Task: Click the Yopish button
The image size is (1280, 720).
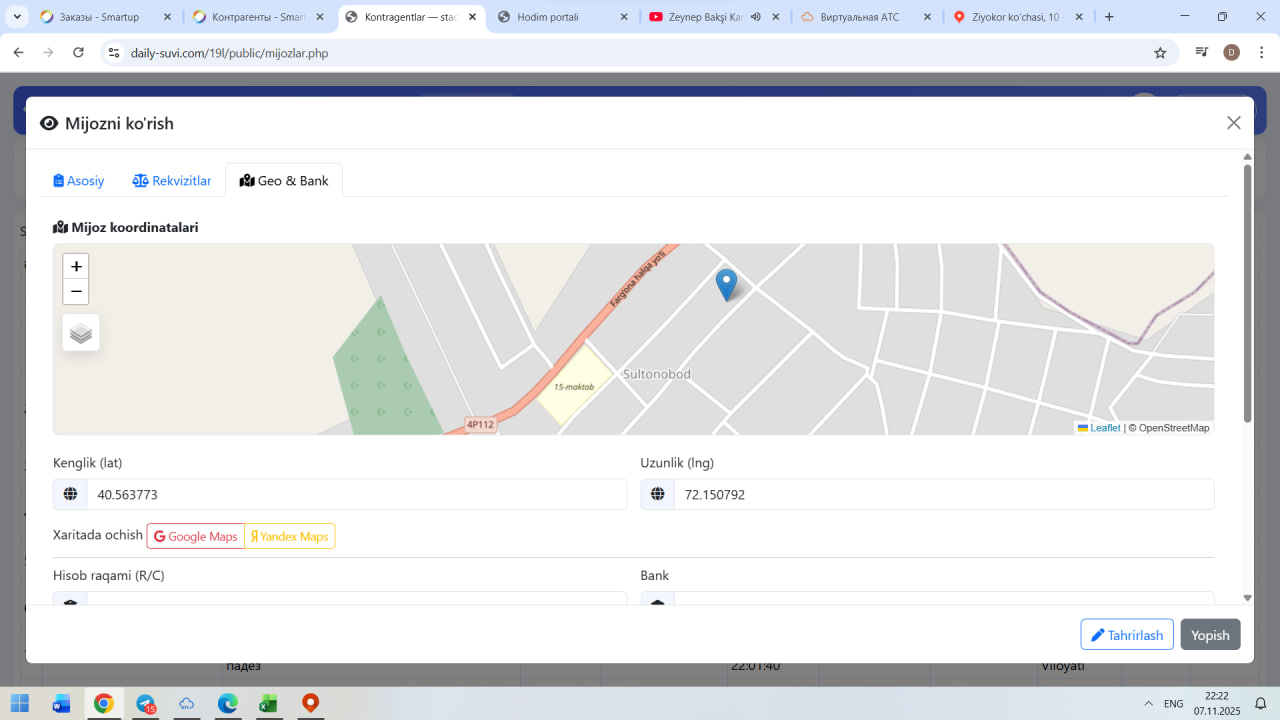Action: pos(1210,635)
